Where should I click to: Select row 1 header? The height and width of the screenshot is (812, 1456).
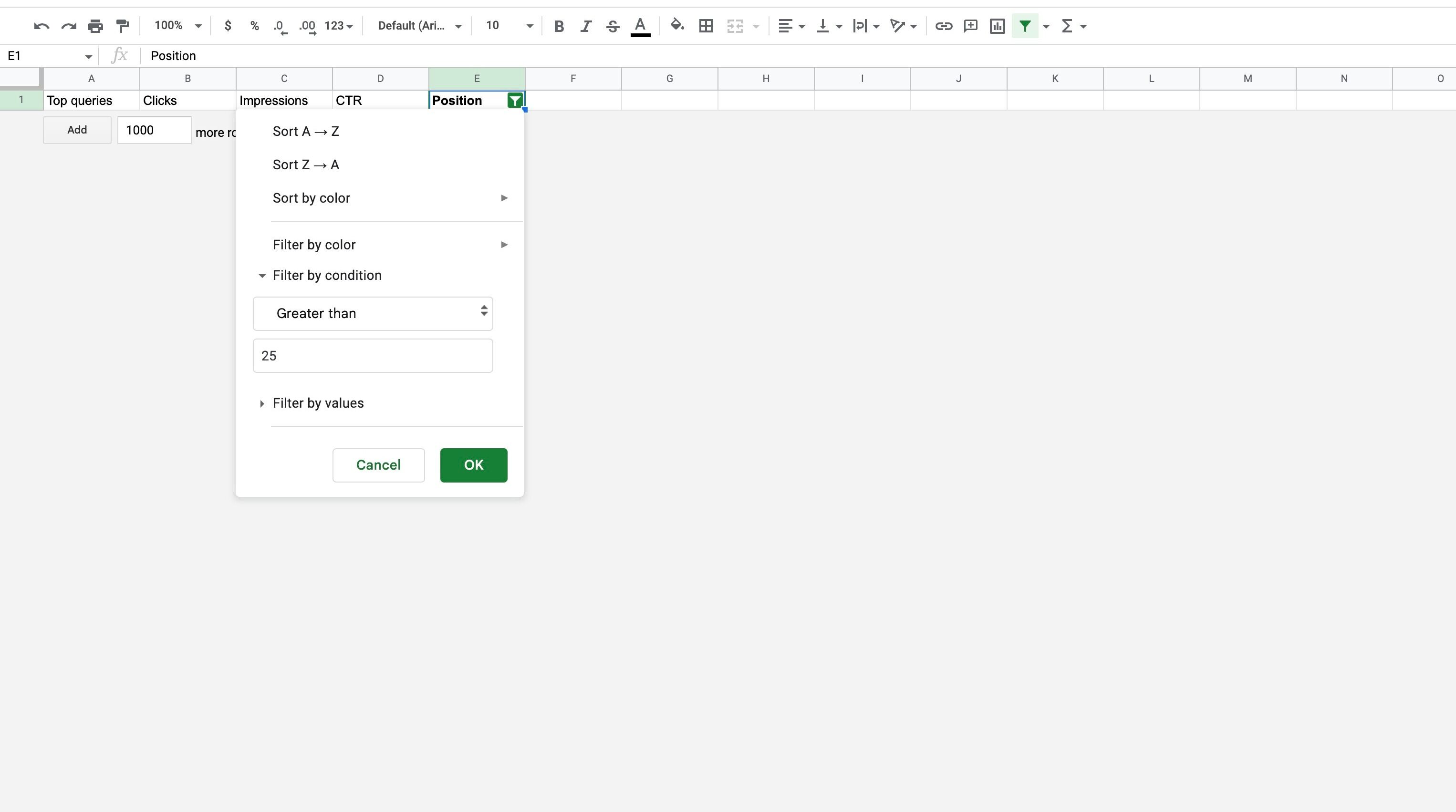21,100
